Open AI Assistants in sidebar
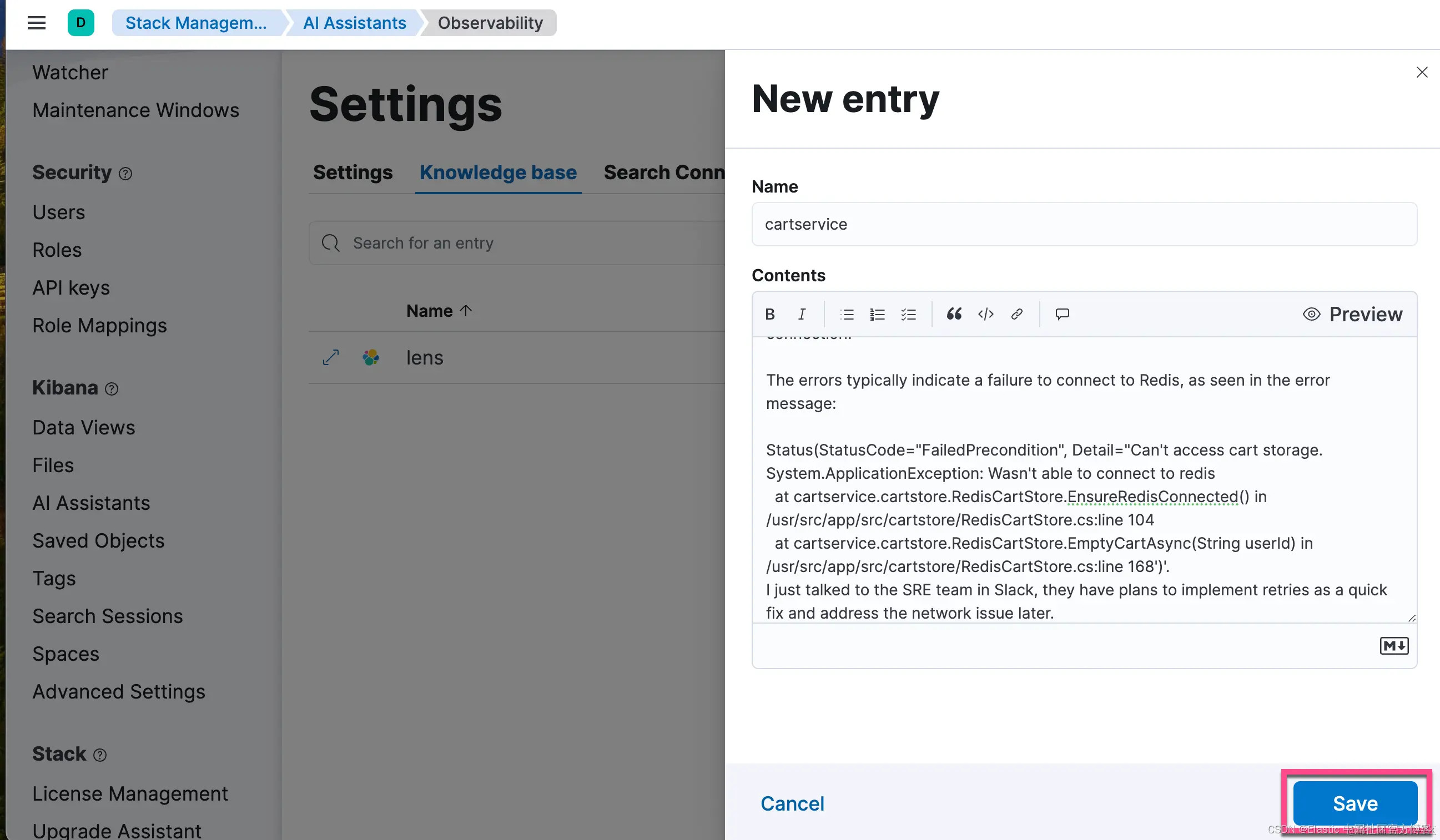 click(x=91, y=503)
